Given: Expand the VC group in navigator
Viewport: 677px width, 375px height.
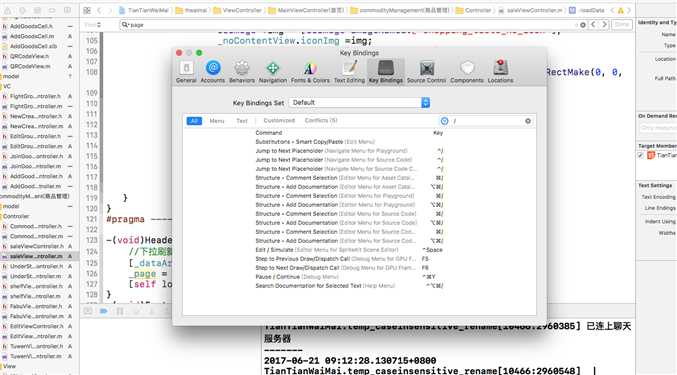Looking at the screenshot, I should click(7, 86).
